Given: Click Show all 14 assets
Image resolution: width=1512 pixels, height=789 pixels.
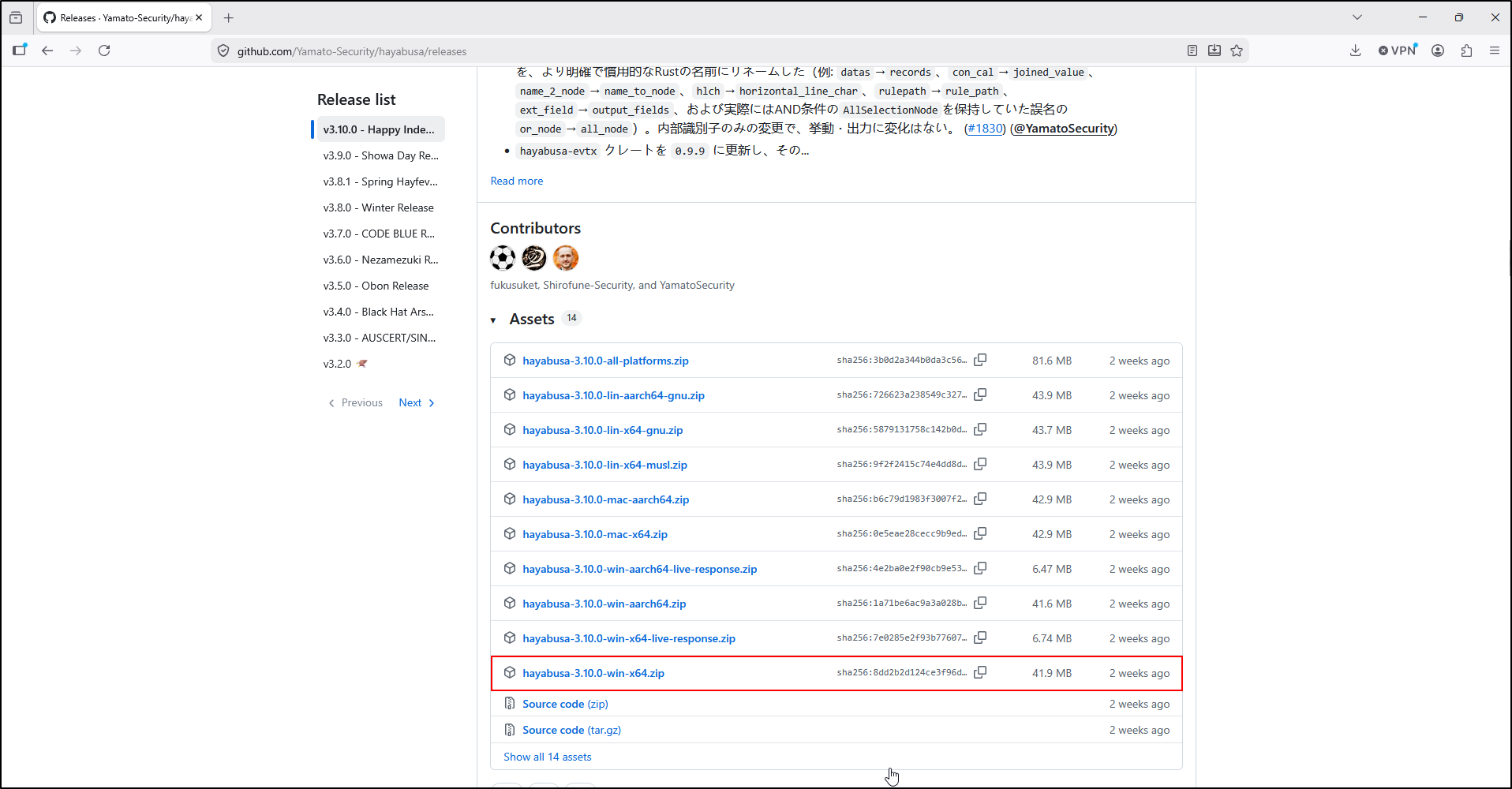Looking at the screenshot, I should point(548,757).
